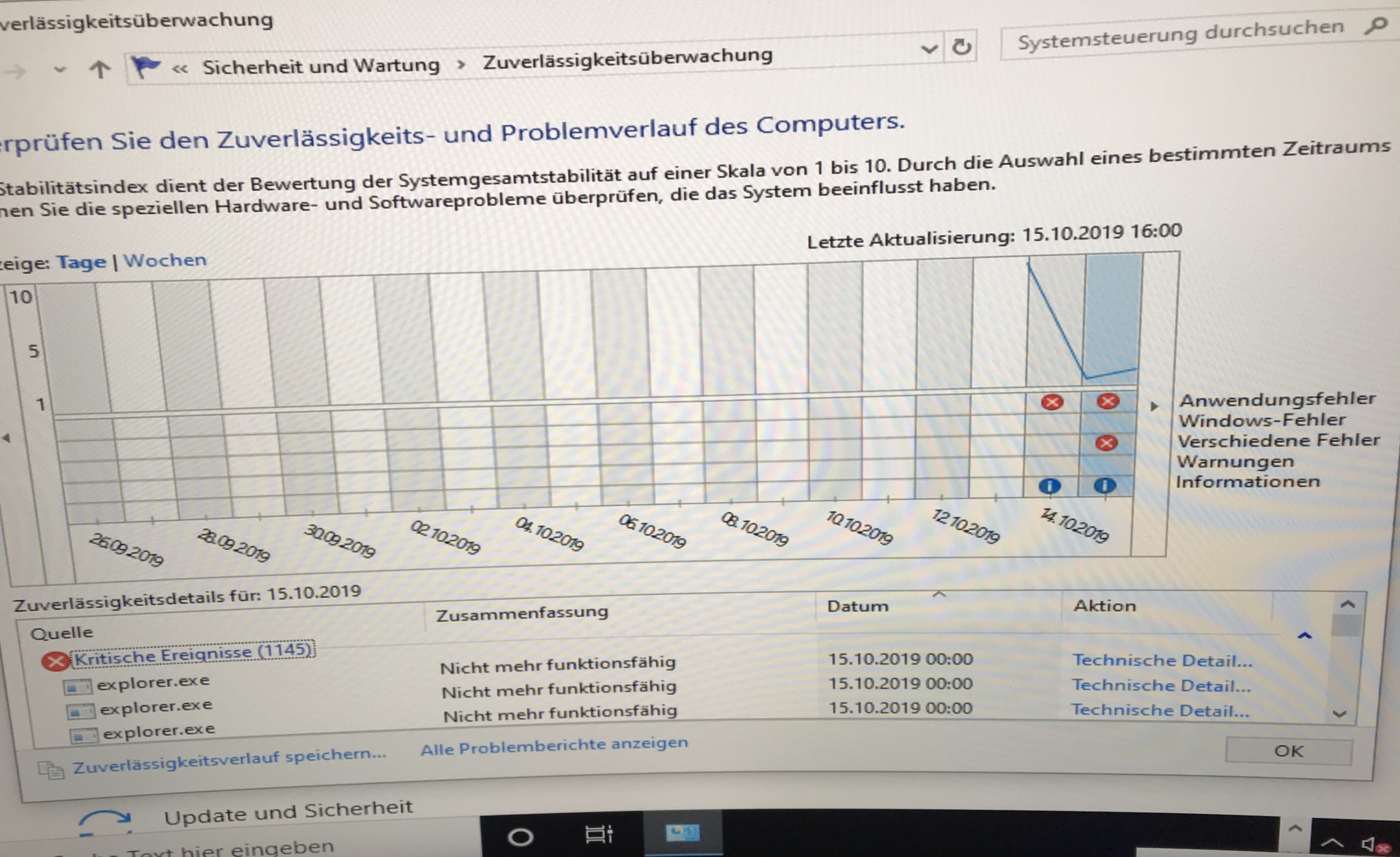Select the 14.10.2019 application error icon

1052,403
